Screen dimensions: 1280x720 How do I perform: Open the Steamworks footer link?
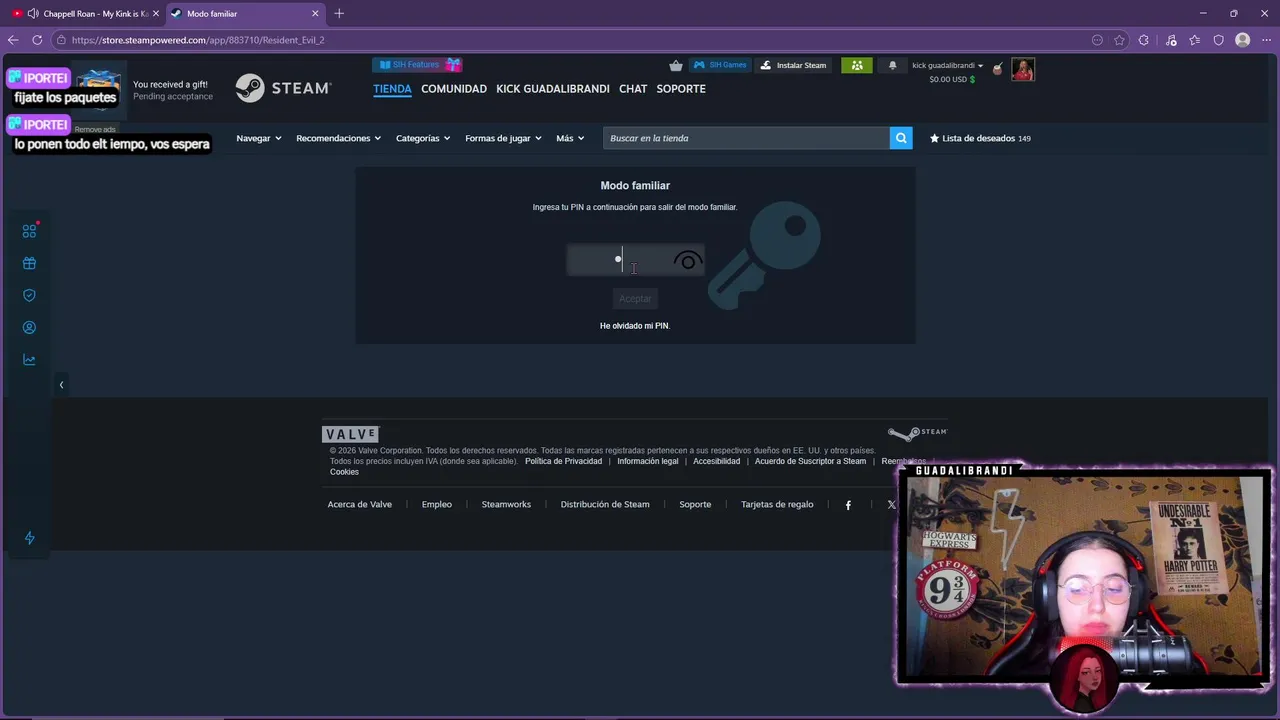tap(506, 505)
